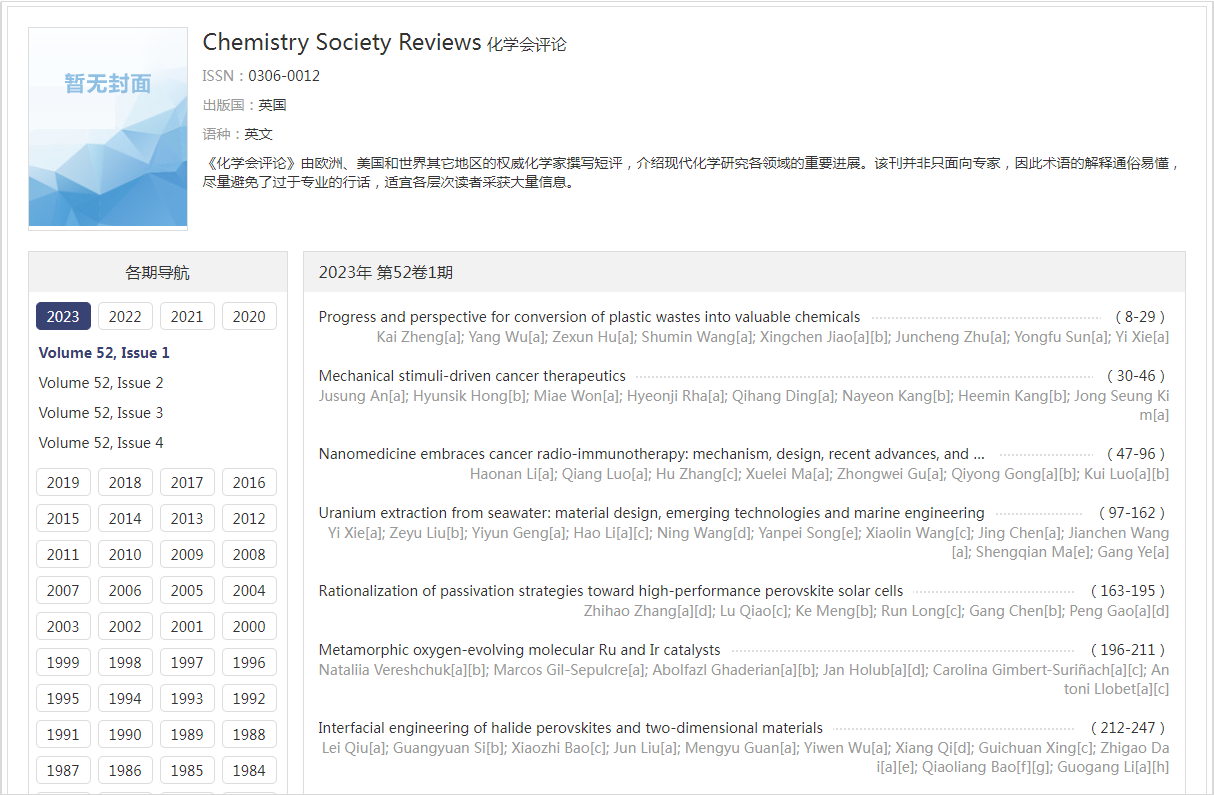1214x795 pixels.
Task: Choose the 2019 year button
Action: 63,482
